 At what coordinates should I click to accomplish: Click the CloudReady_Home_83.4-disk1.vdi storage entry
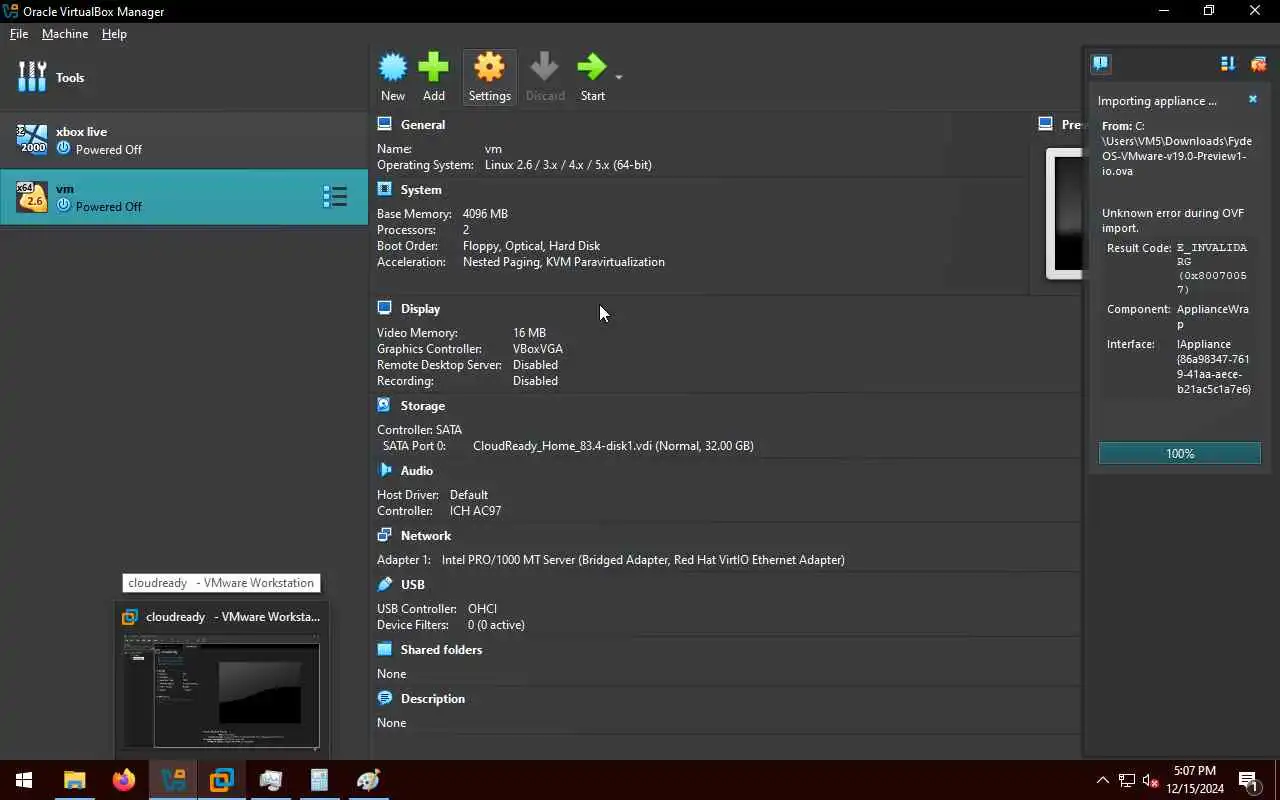tap(613, 446)
